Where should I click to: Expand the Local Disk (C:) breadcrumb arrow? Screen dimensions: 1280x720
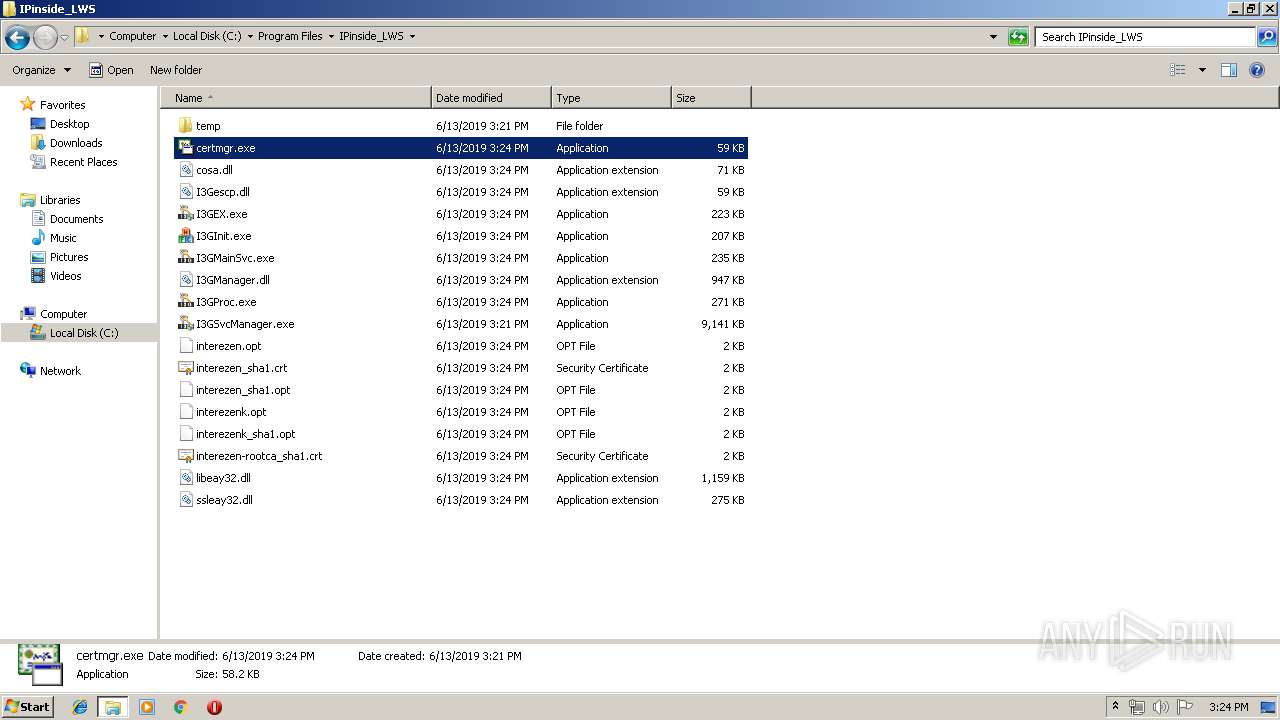[250, 36]
